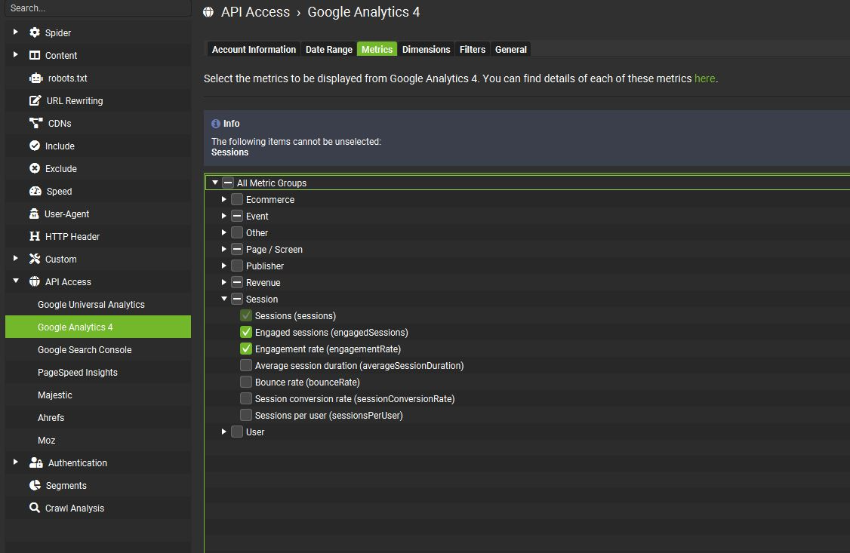
Task: Check the Ecommerce group checkbox
Action: (237, 200)
